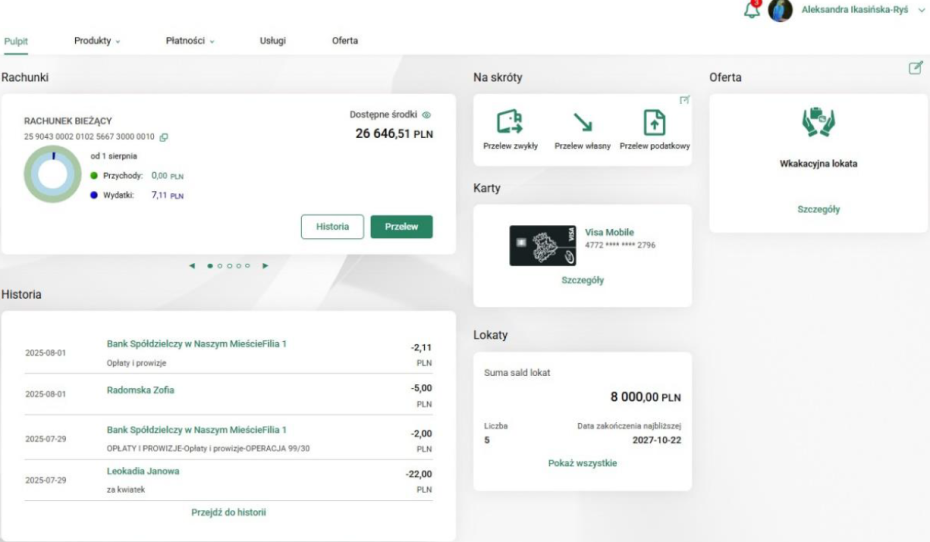Image resolution: width=930 pixels, height=542 pixels.
Task: Expand the Produkty dropdown menu
Action: (x=97, y=41)
